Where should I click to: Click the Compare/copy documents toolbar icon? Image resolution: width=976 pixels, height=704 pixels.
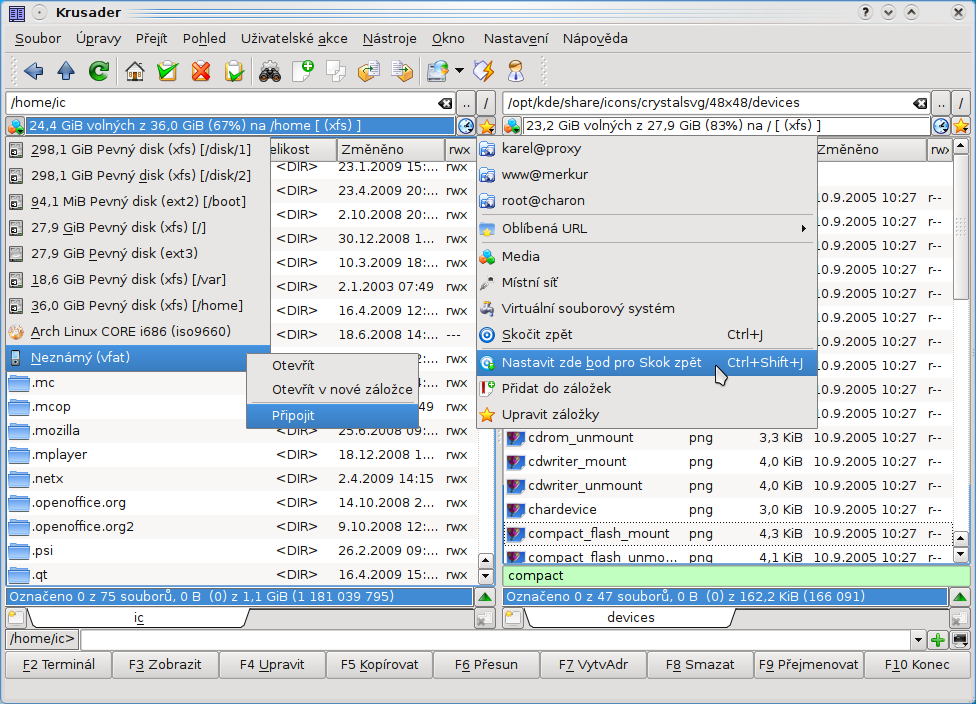pyautogui.click(x=336, y=71)
